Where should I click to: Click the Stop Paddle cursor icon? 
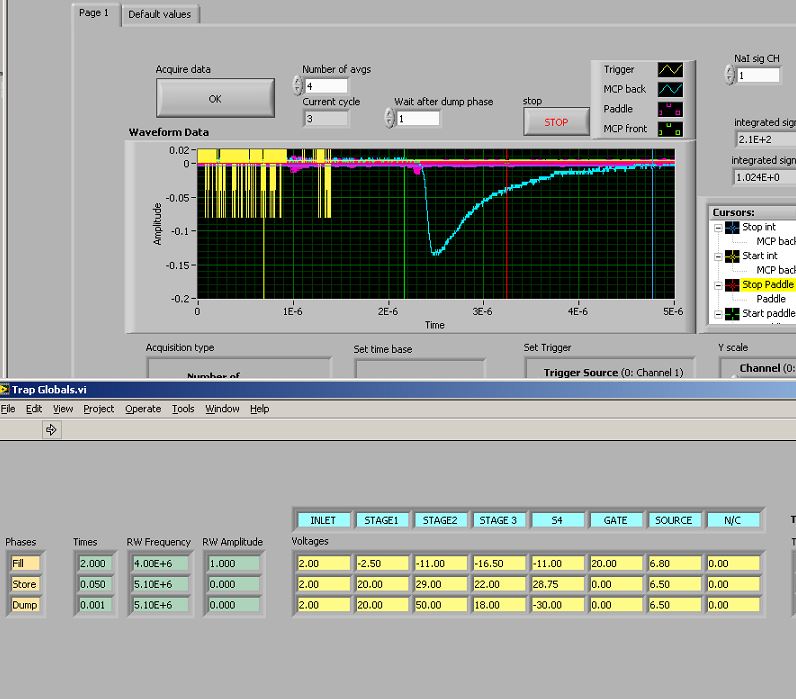[x=733, y=285]
